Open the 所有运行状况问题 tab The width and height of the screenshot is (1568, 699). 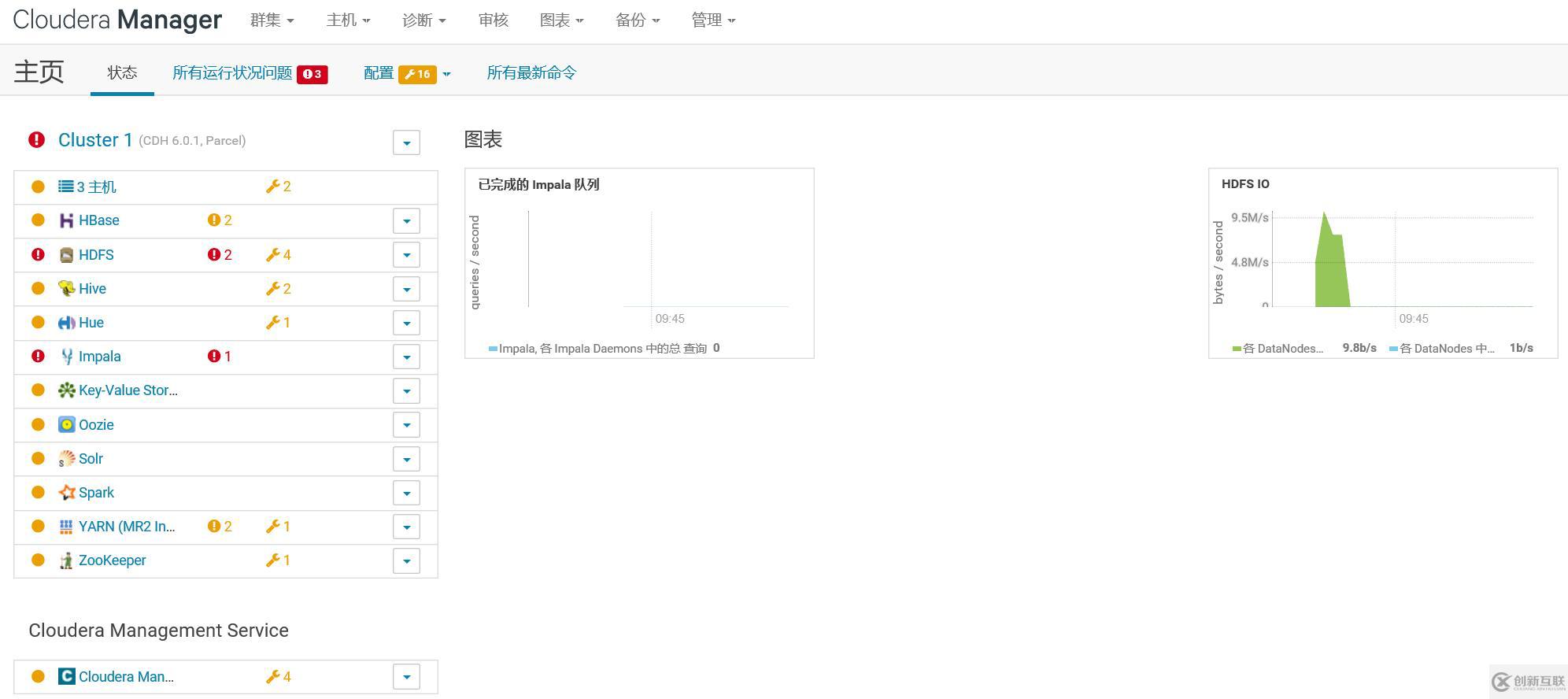pos(250,73)
